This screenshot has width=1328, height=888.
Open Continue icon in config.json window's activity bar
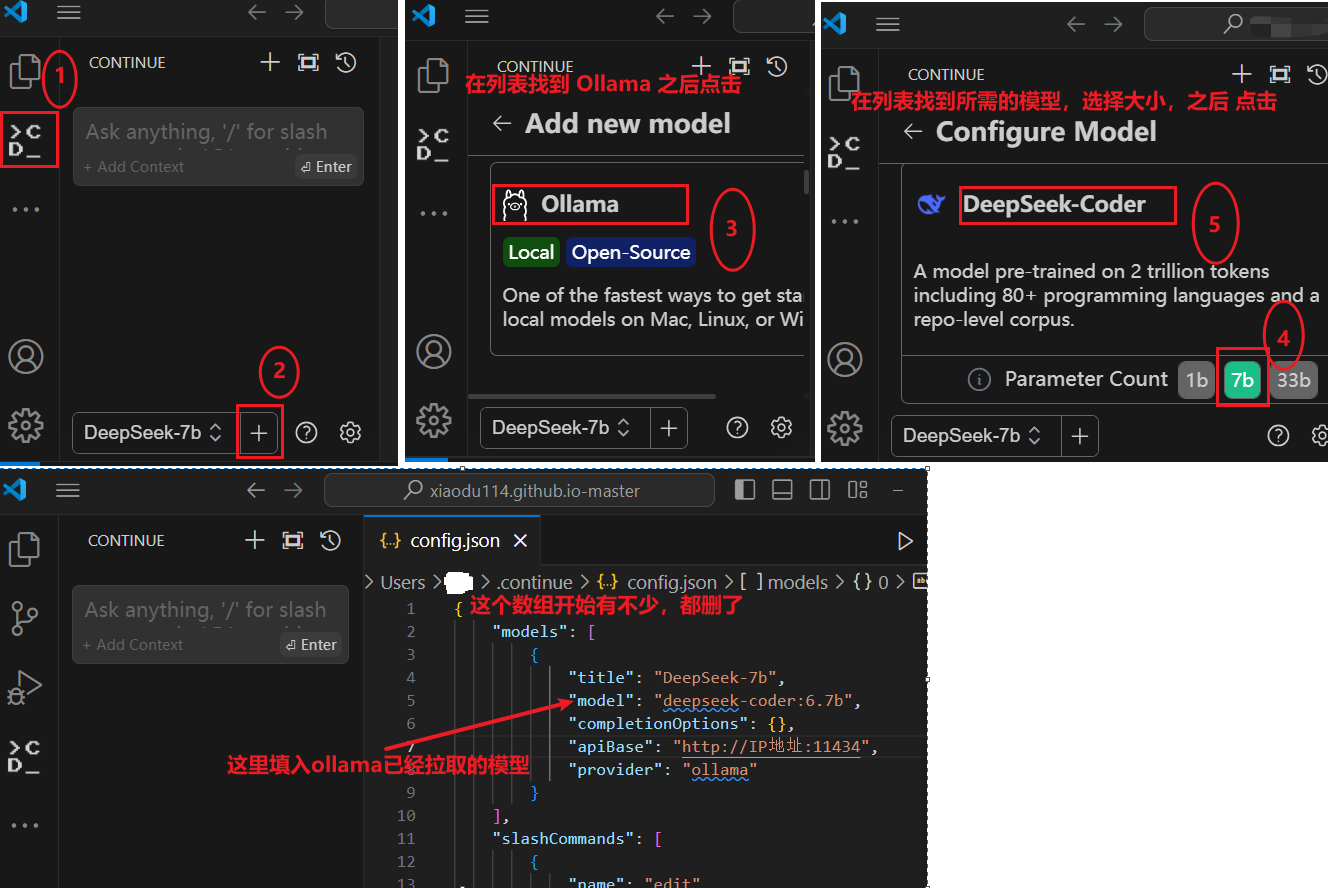[24, 757]
